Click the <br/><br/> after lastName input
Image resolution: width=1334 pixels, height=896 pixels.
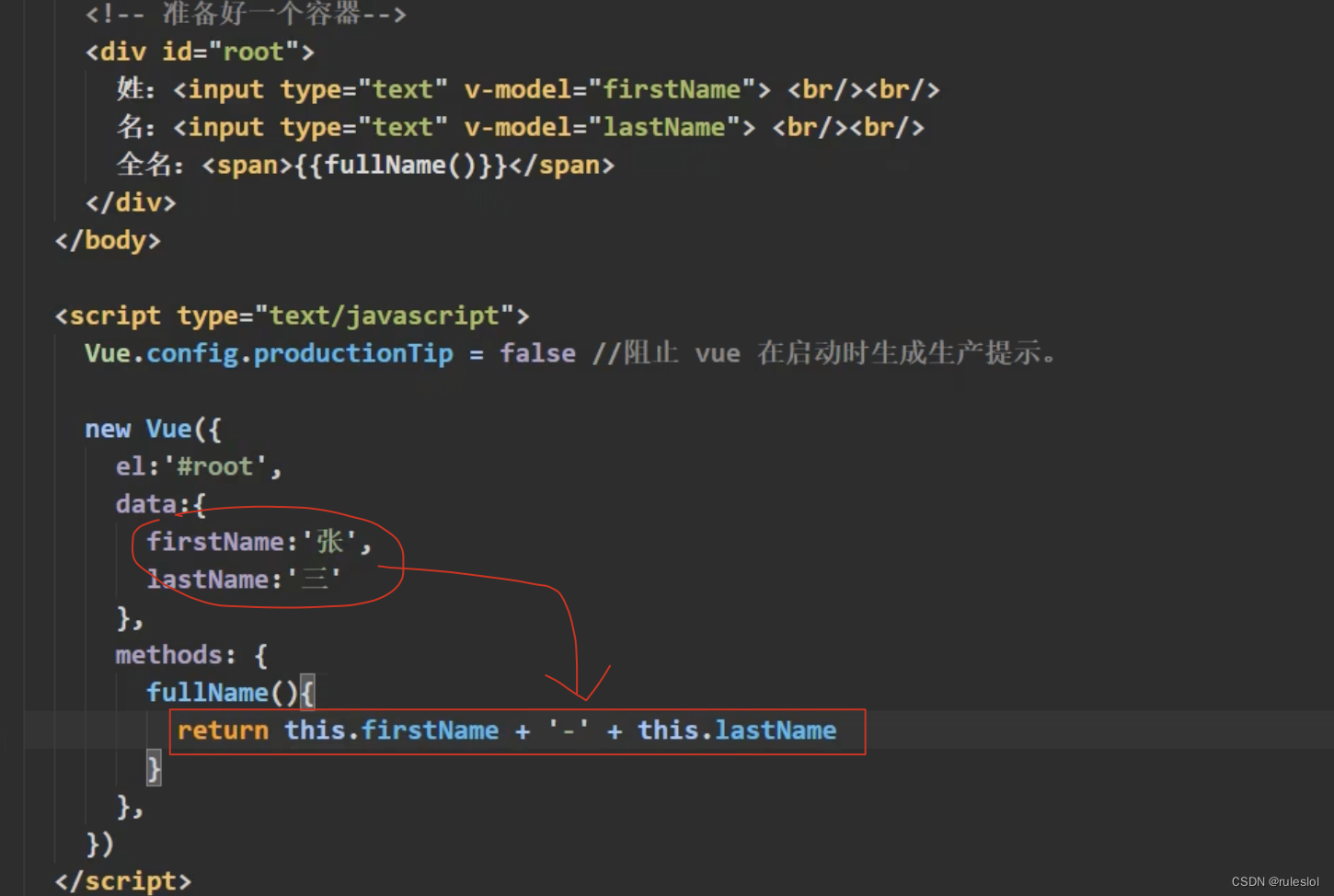(848, 127)
